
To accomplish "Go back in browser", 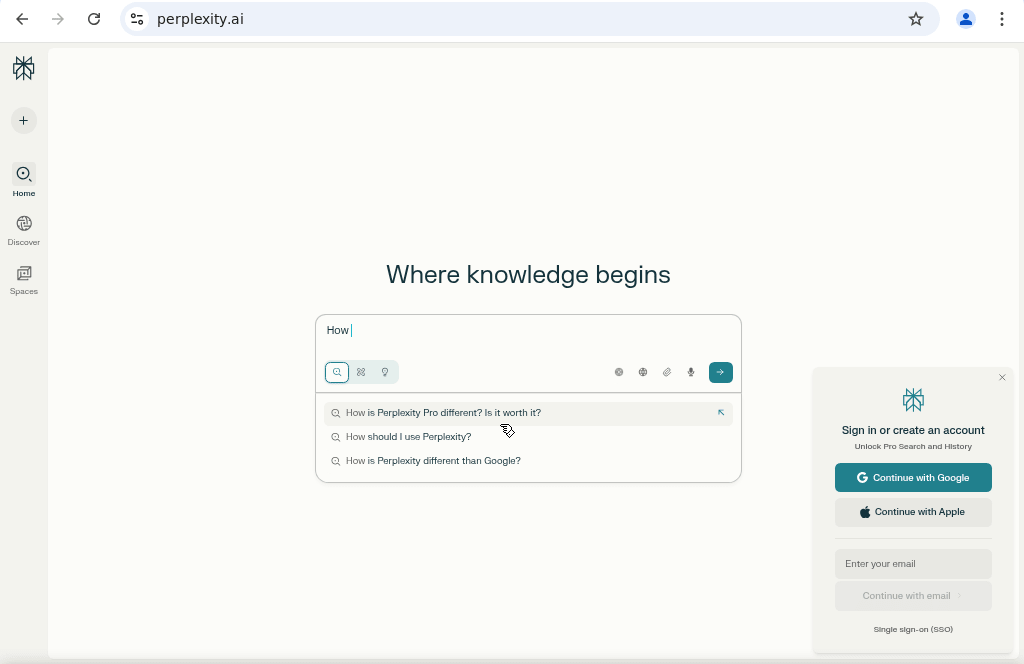I will tap(22, 19).
